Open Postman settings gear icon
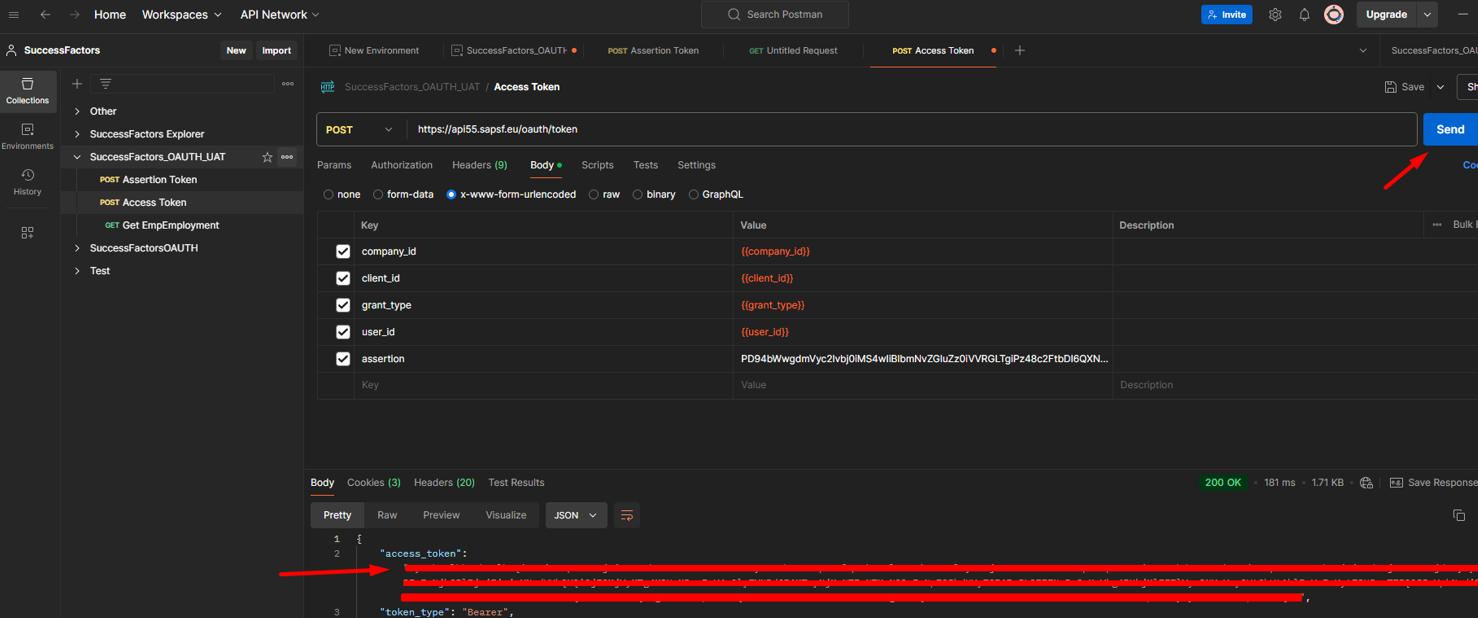1478x618 pixels. pos(1275,15)
